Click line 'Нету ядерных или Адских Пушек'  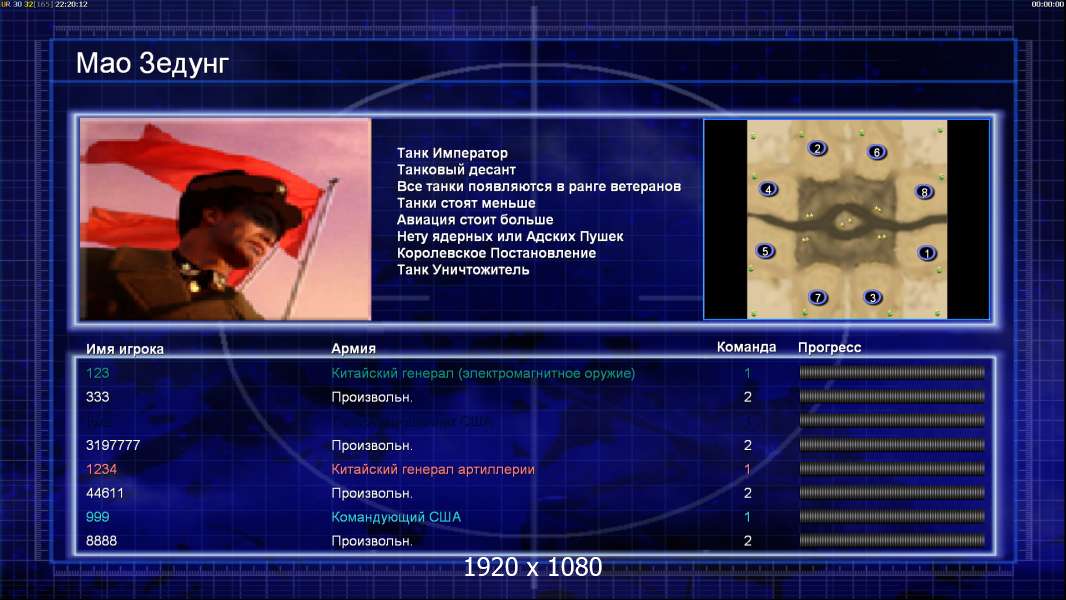coord(510,236)
